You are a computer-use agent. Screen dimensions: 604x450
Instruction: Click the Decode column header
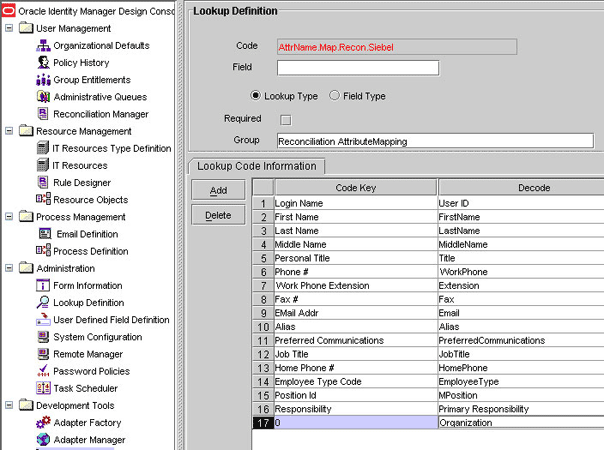point(521,188)
